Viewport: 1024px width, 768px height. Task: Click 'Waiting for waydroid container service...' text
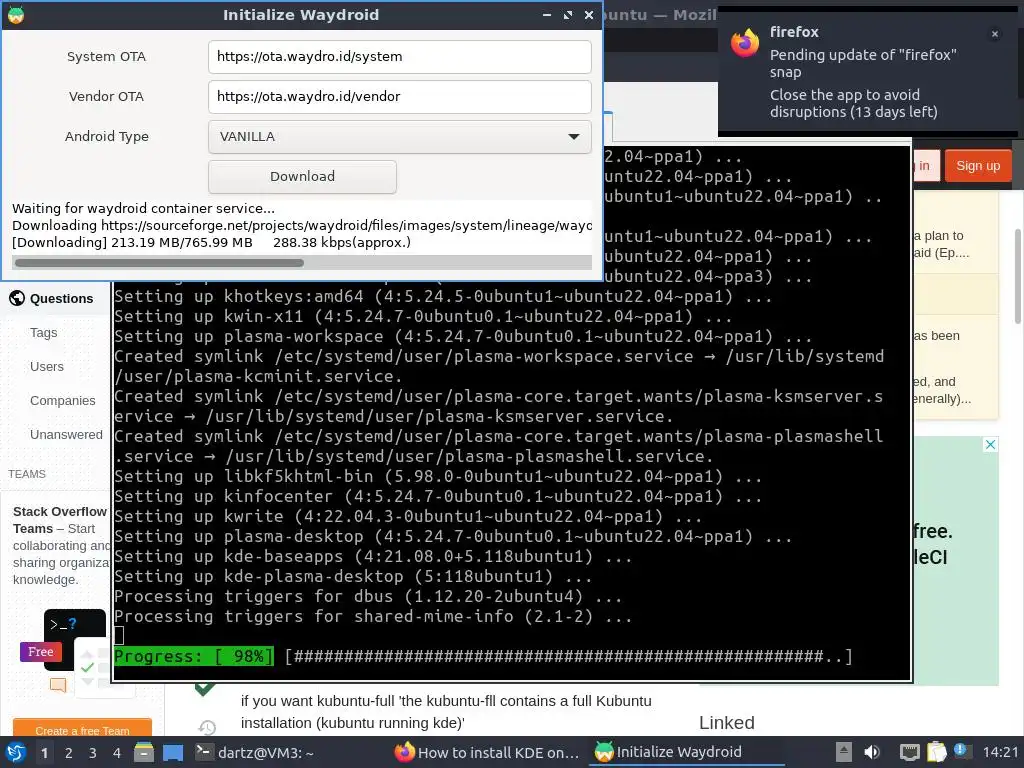coord(143,208)
